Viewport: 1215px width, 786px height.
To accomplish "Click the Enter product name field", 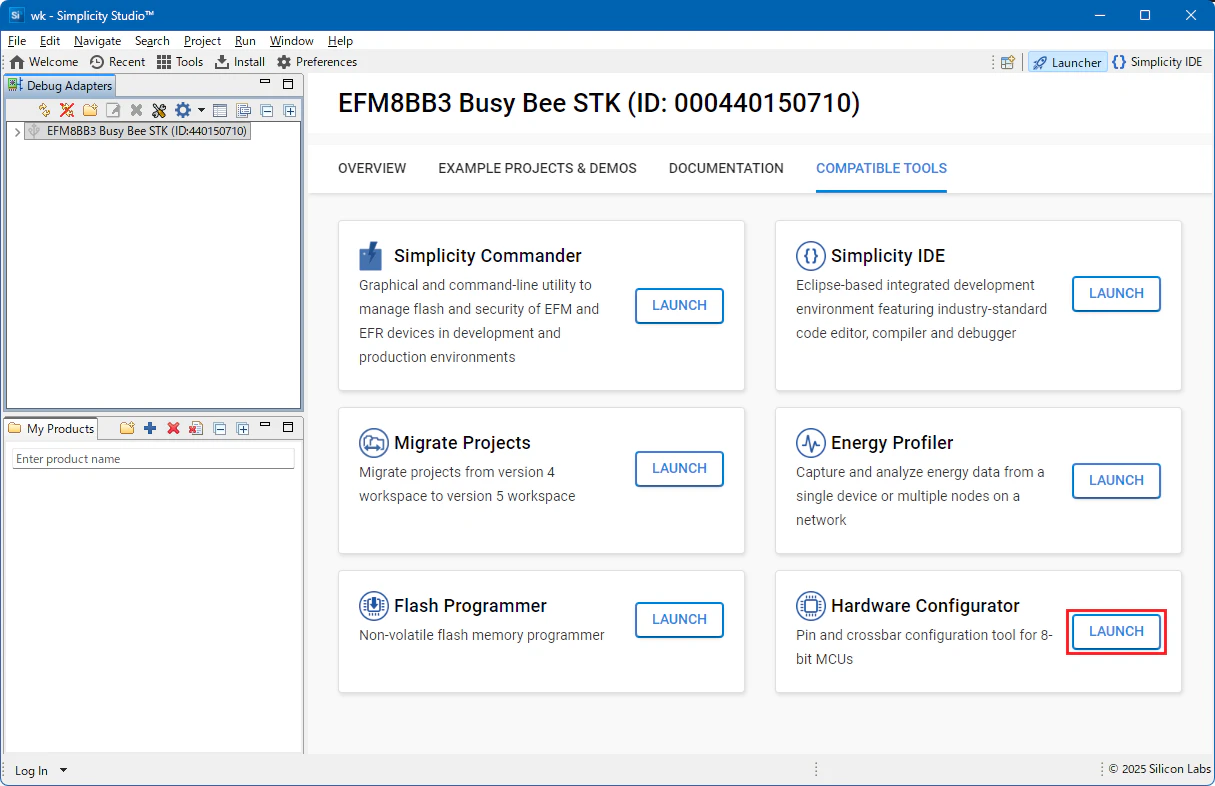I will (154, 459).
